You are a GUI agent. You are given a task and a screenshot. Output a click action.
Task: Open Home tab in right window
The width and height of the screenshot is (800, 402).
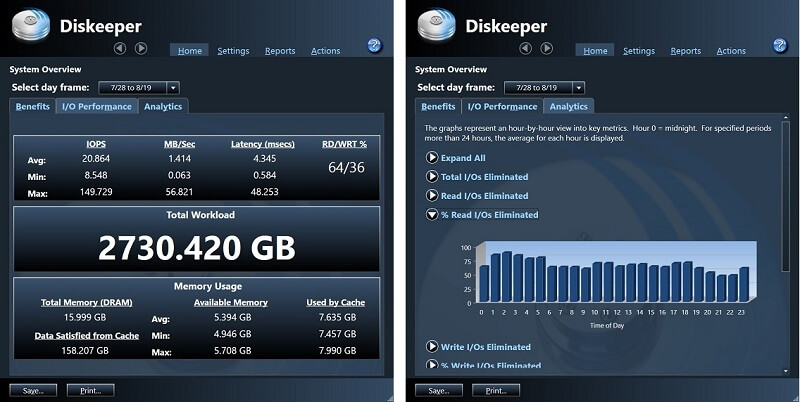[595, 51]
